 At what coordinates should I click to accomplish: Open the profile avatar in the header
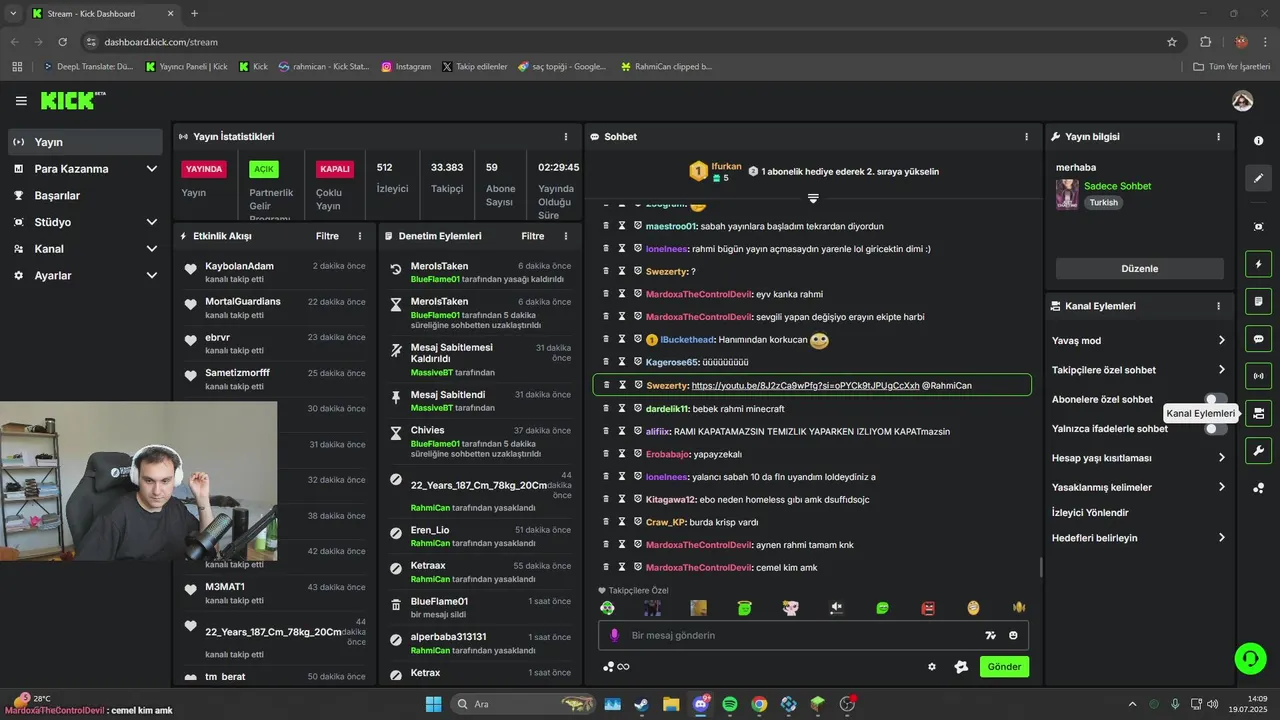1242,101
